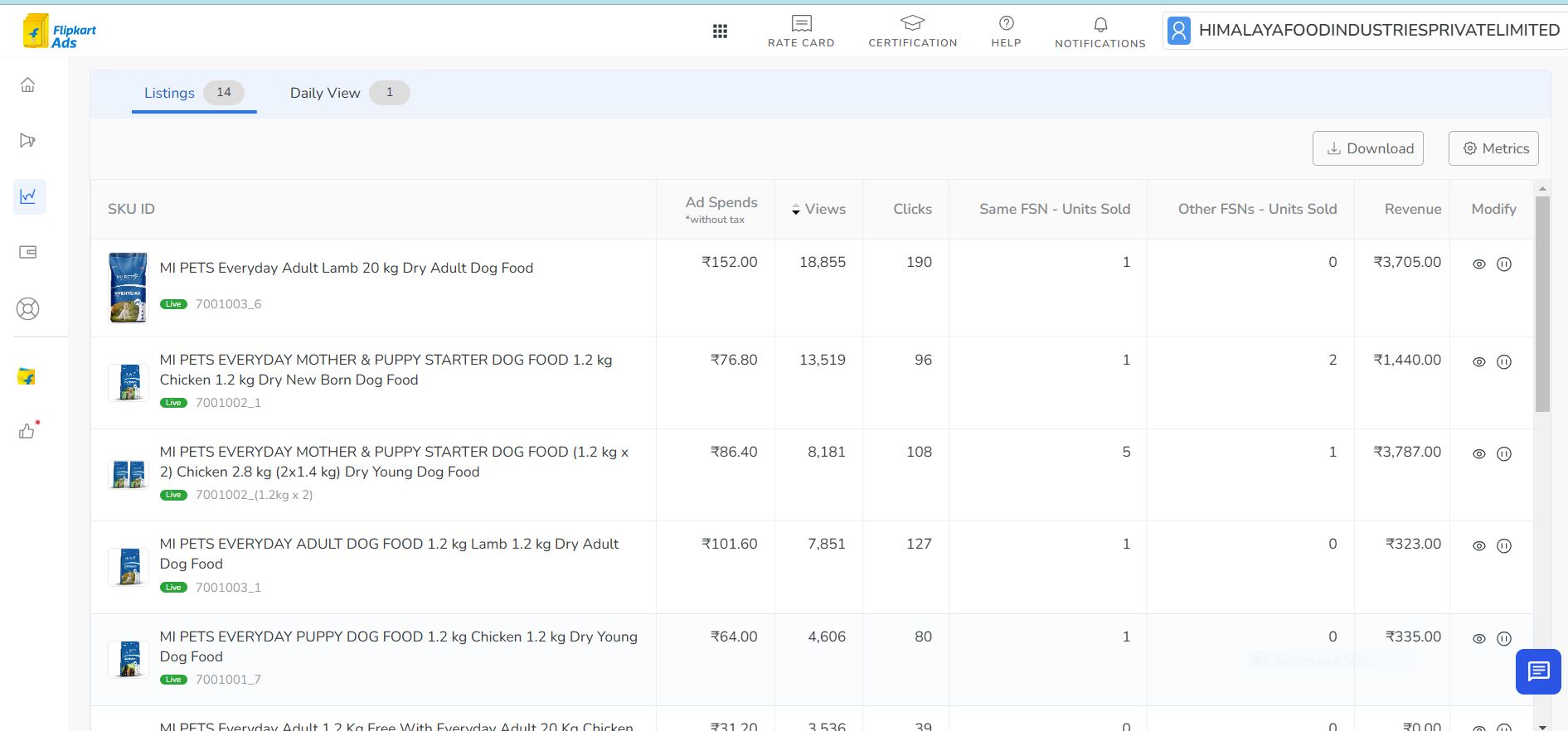This screenshot has width=1568, height=731.
Task: Open Everyday Puppy Dog Food 1.2 kg Chicken listing
Action: 398,646
